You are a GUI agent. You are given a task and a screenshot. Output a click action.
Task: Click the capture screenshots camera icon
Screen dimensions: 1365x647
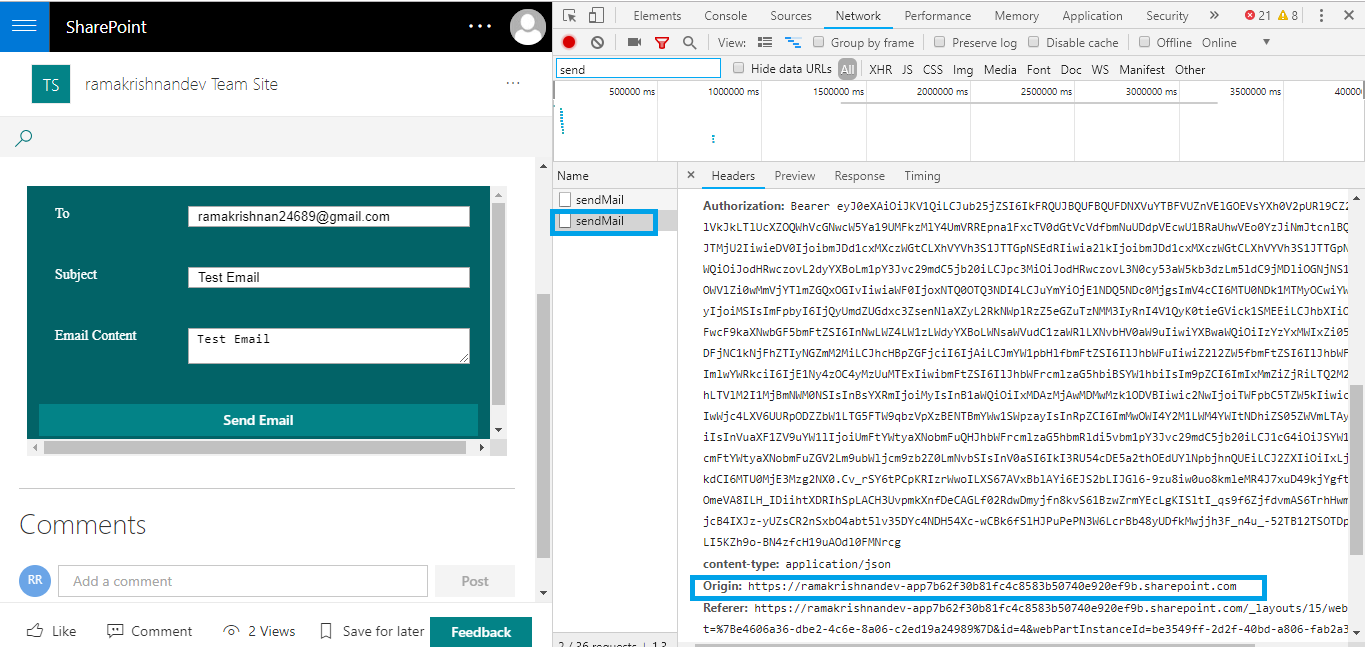point(634,42)
